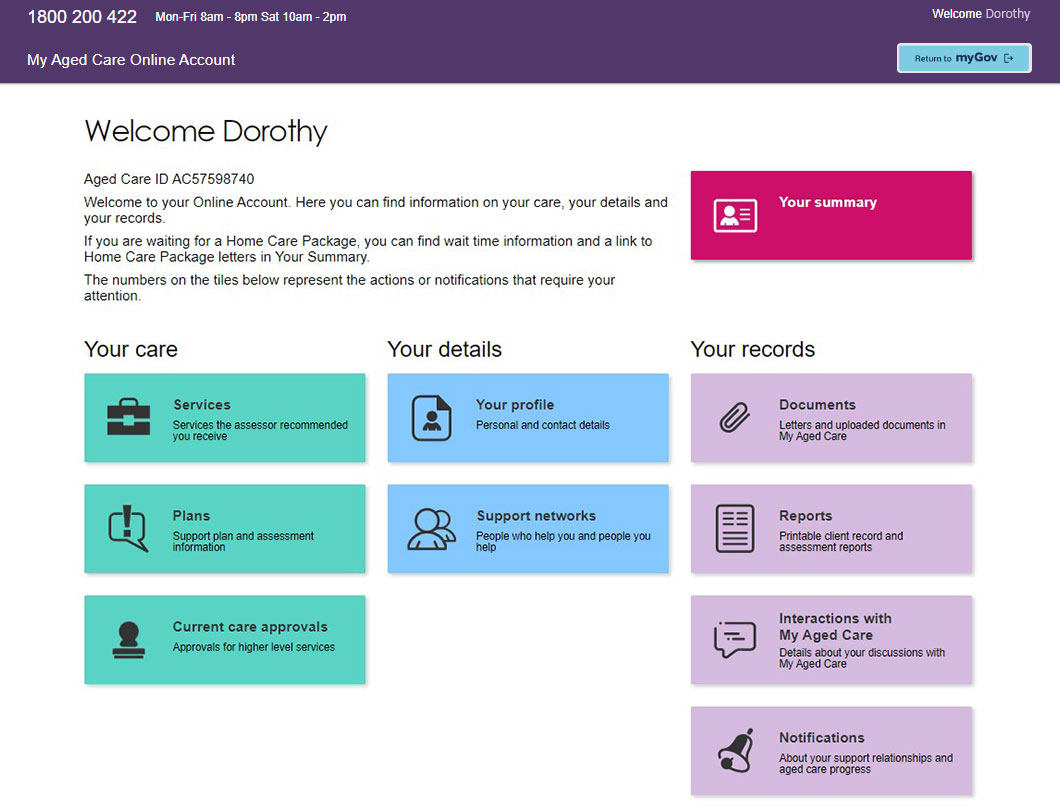The image size is (1060, 810).
Task: Click Welcome Dorothy text in top bar
Action: point(981,14)
